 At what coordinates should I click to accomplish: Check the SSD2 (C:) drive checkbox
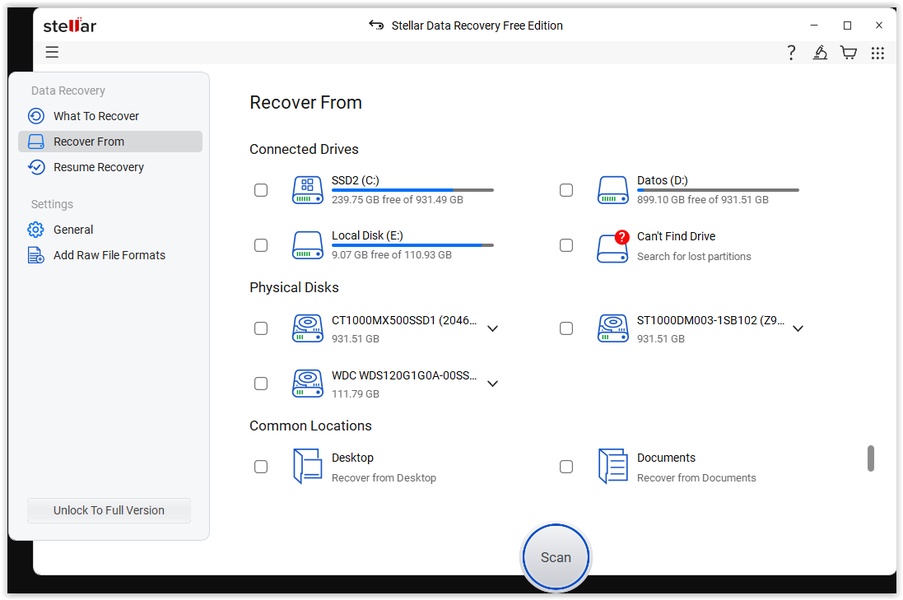[261, 190]
